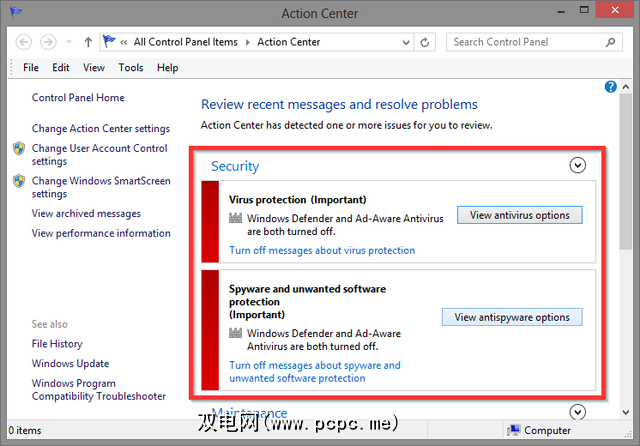The width and height of the screenshot is (640, 446).
Task: Click the scrollbar up arrow
Action: pos(626,87)
